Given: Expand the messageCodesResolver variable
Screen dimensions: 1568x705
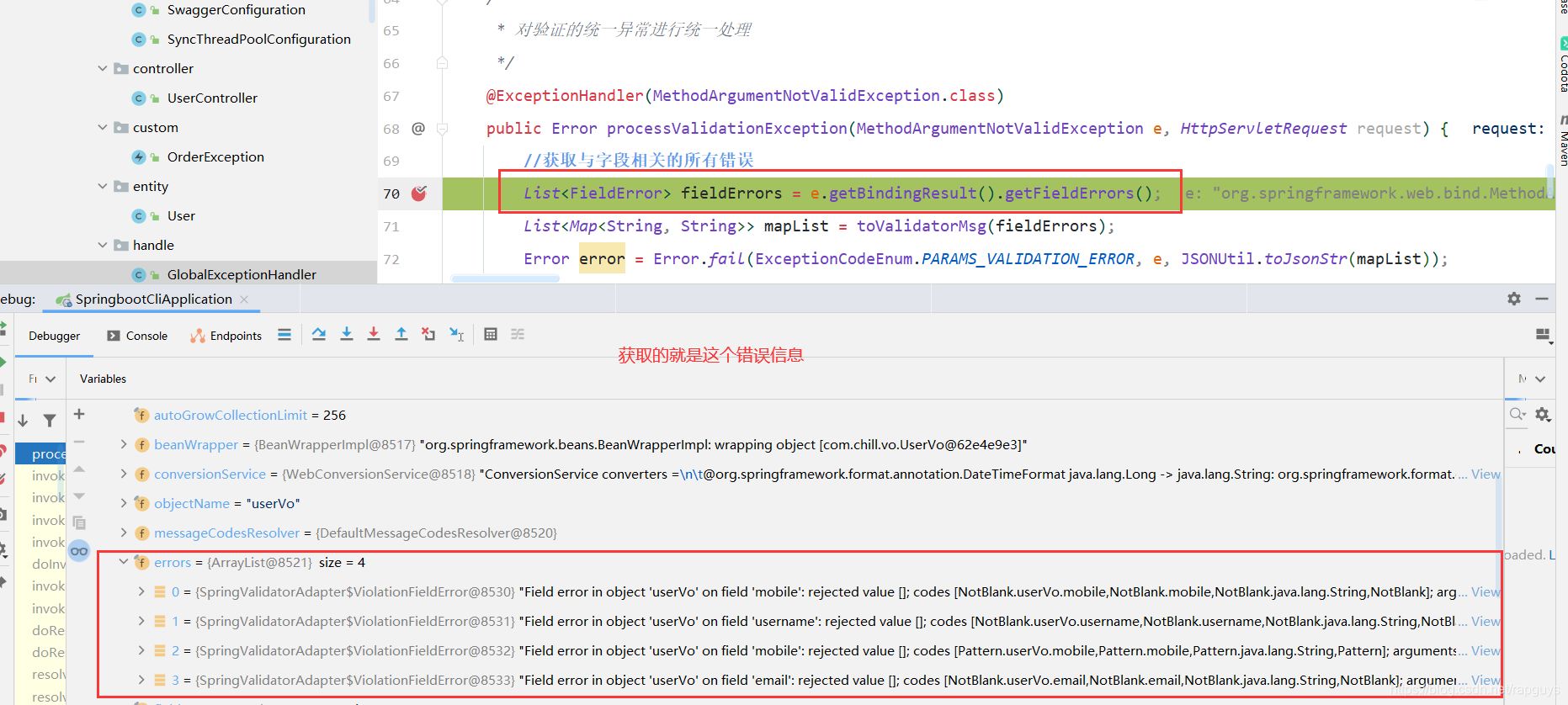Looking at the screenshot, I should (124, 533).
